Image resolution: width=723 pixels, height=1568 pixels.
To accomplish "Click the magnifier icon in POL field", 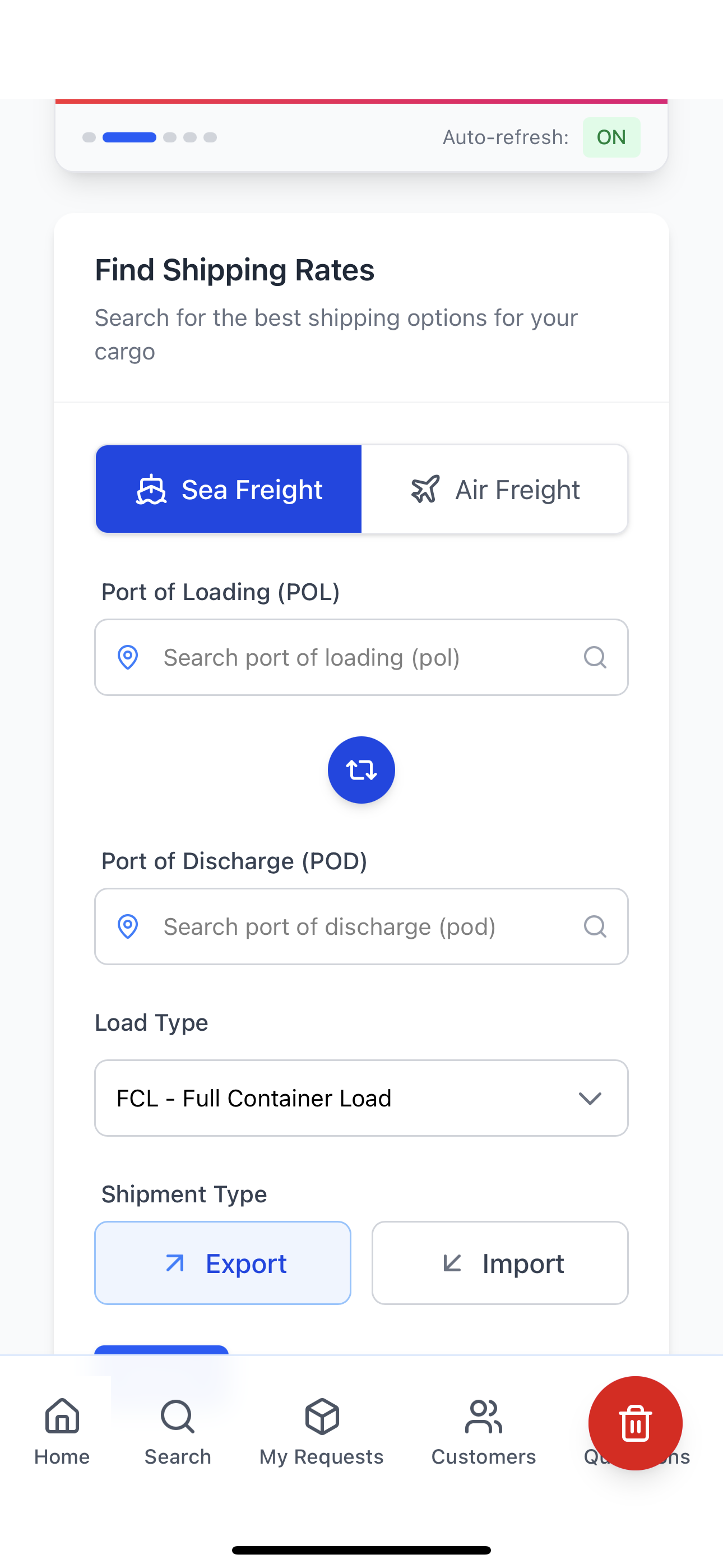I will click(x=595, y=657).
